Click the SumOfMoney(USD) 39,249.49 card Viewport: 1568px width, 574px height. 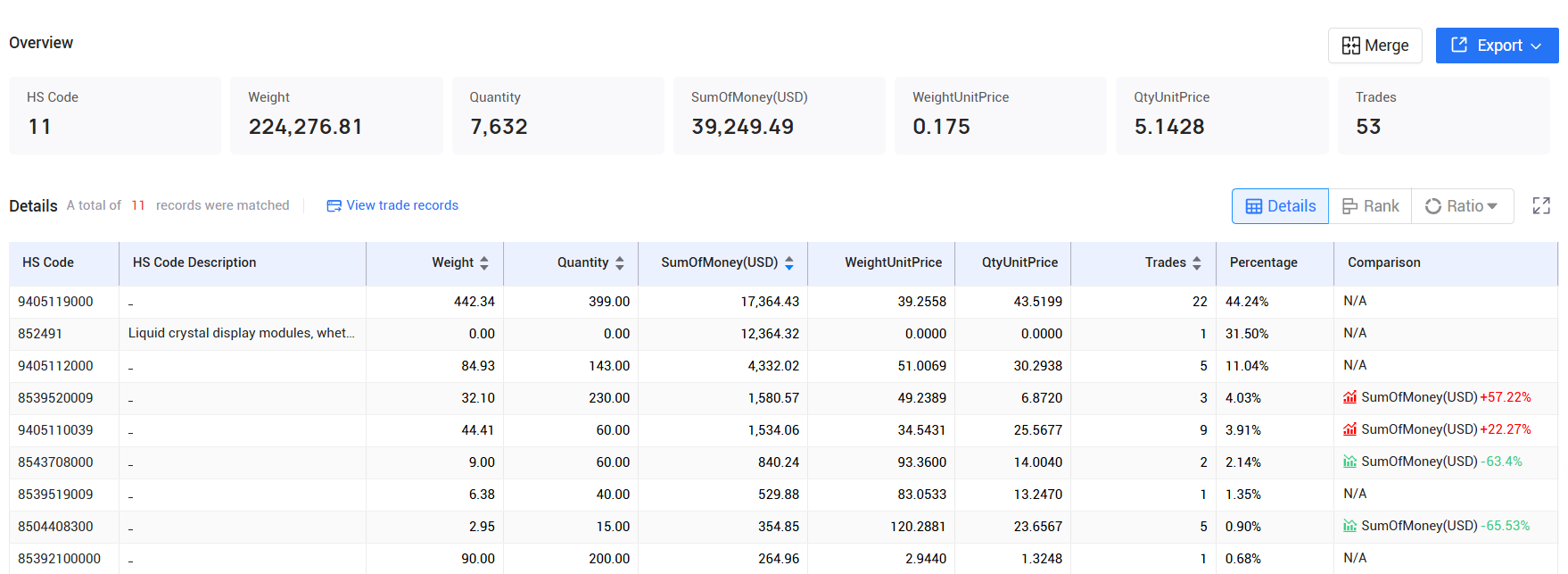(x=780, y=115)
